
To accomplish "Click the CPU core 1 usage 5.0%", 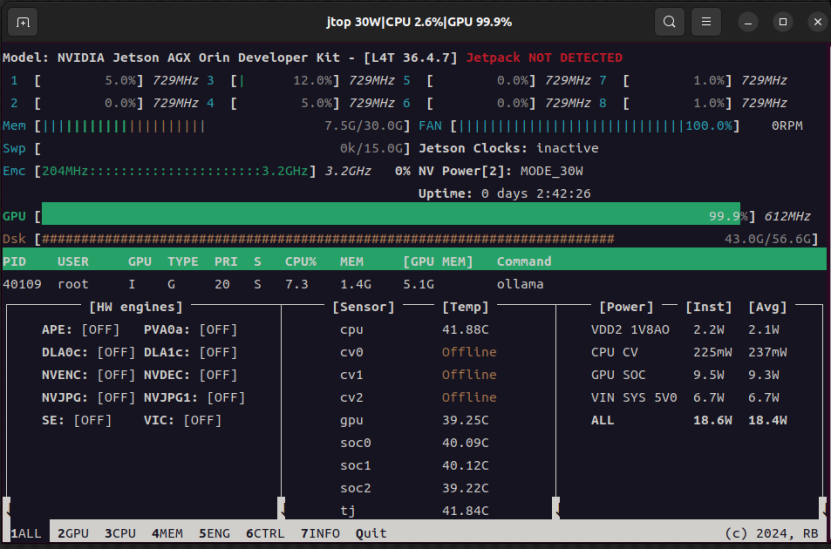I will click(x=120, y=81).
